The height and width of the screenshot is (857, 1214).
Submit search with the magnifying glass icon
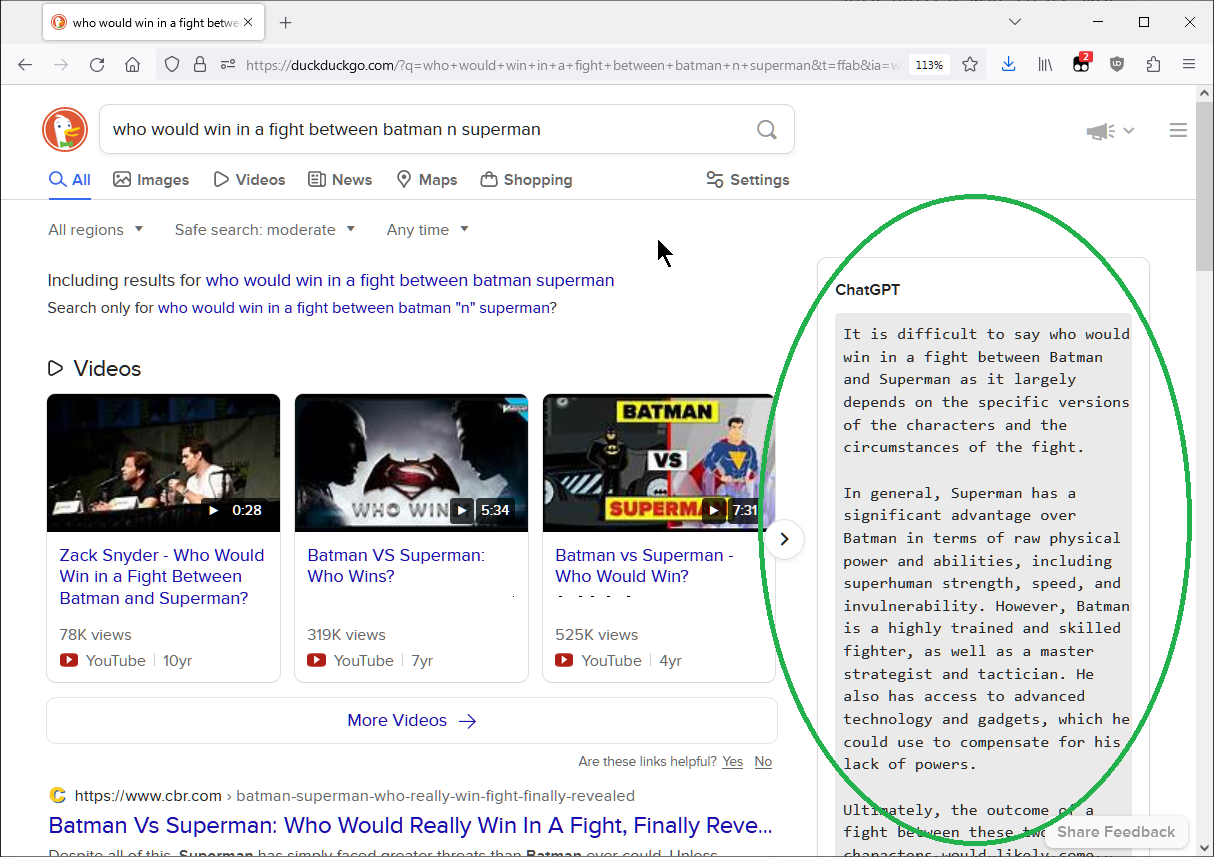pos(767,129)
